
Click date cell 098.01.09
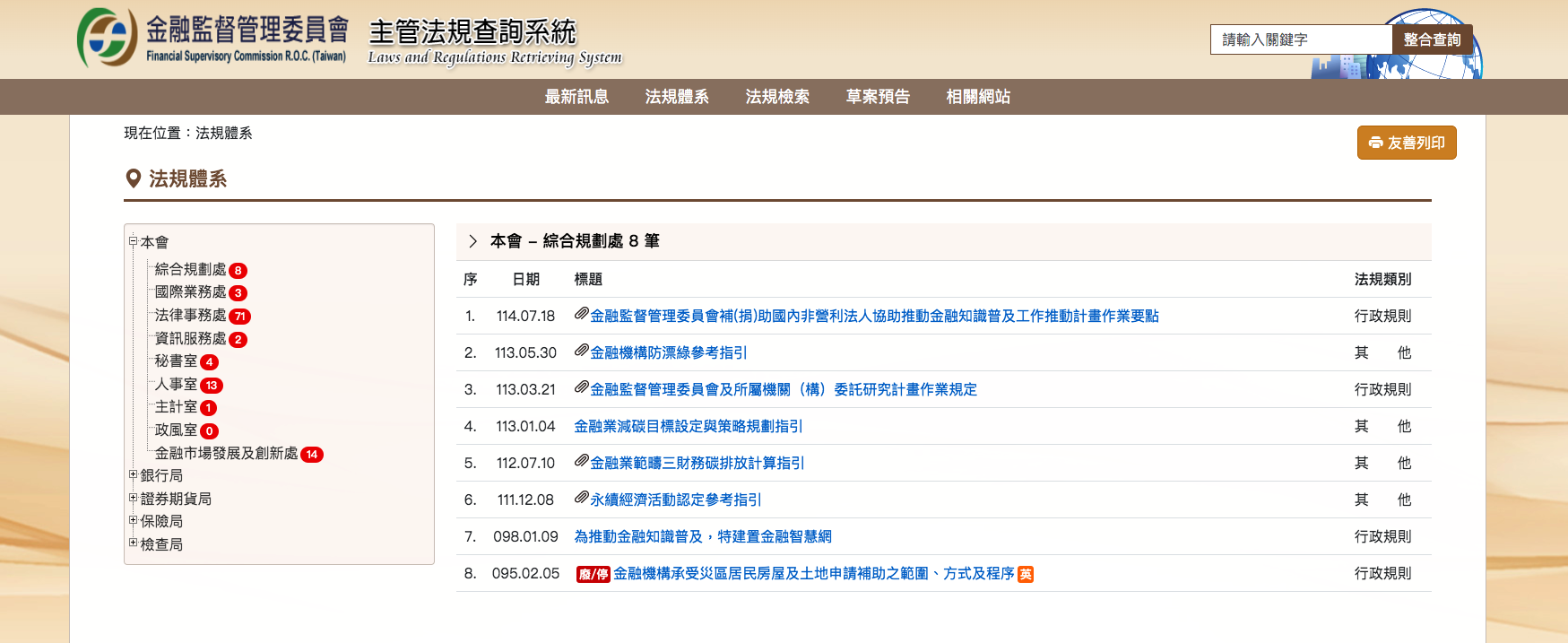point(525,536)
